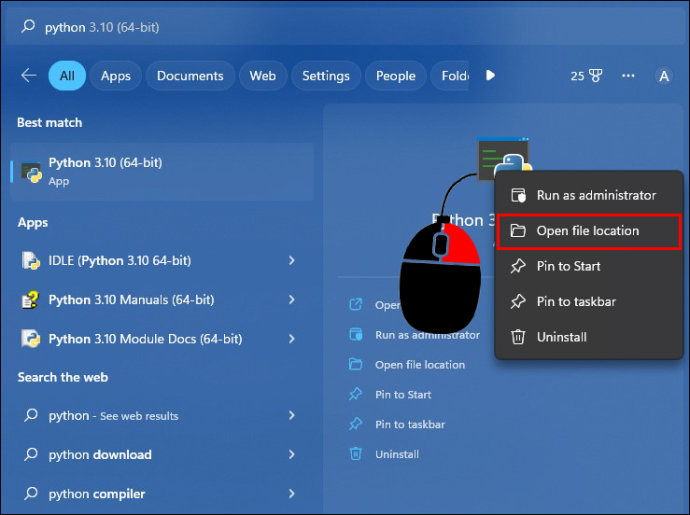Show more filter tabs with the play arrow

point(490,75)
